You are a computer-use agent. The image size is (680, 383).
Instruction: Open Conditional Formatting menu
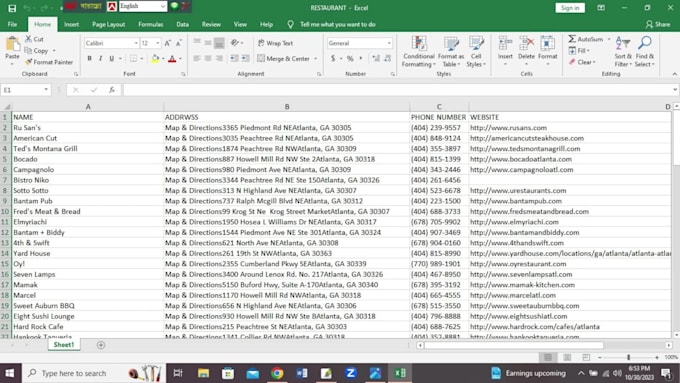click(418, 52)
